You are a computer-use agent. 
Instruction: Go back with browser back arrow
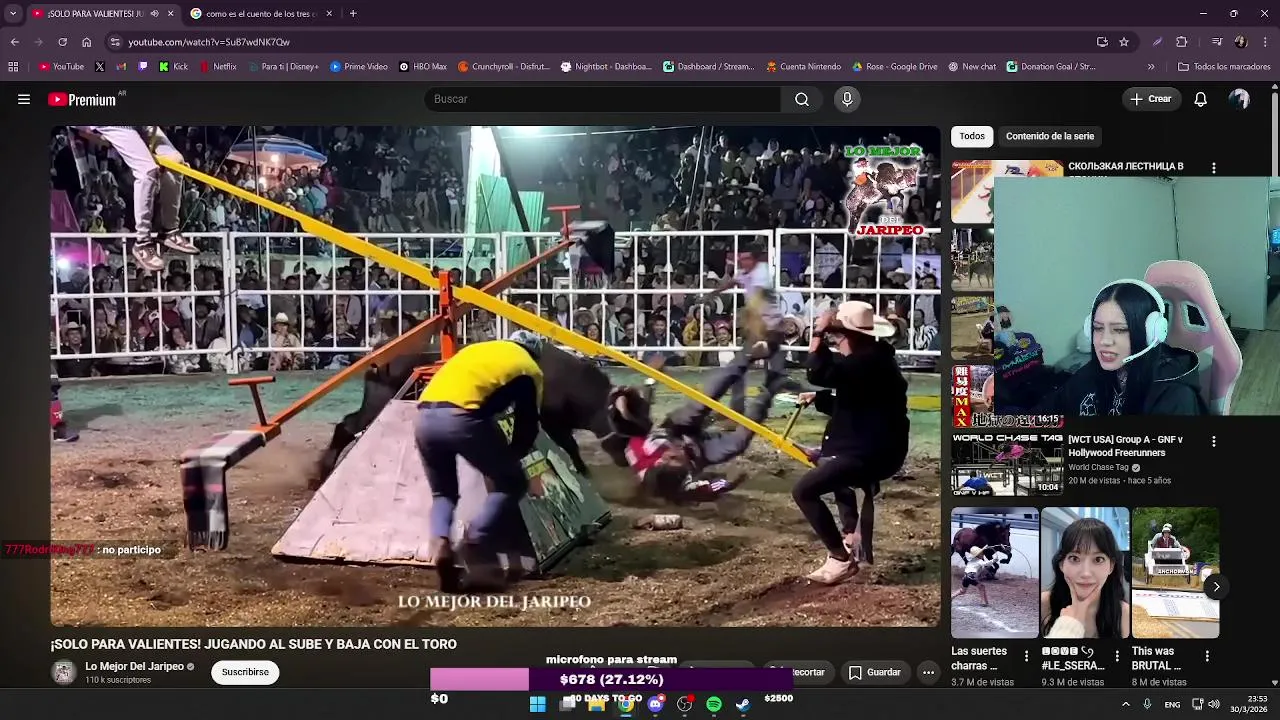click(x=14, y=42)
